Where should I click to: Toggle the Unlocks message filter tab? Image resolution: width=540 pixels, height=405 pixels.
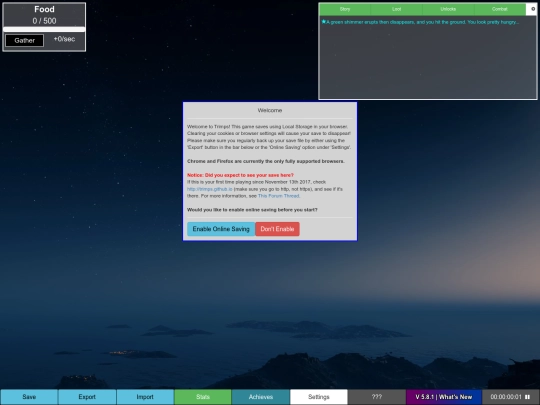(x=448, y=9)
